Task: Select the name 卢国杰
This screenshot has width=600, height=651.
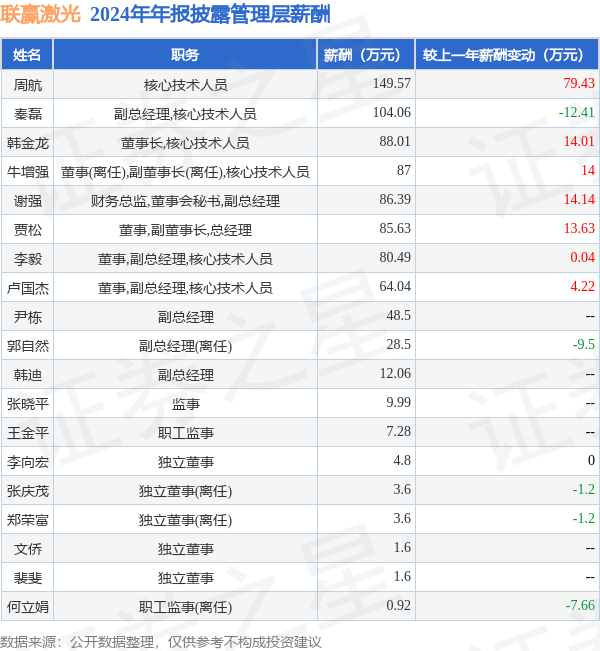Action: point(28,288)
